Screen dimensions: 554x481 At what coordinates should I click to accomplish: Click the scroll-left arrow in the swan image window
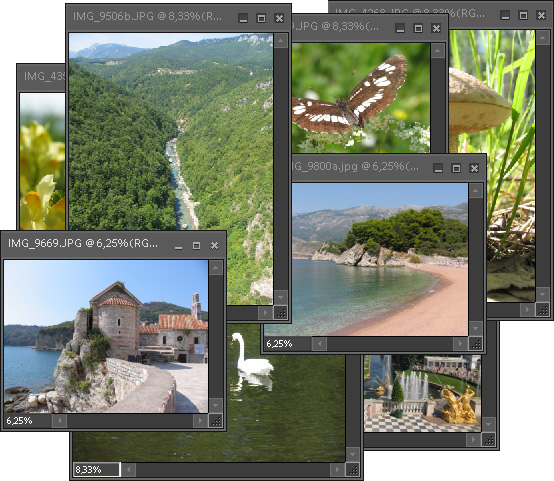pyautogui.click(x=129, y=470)
